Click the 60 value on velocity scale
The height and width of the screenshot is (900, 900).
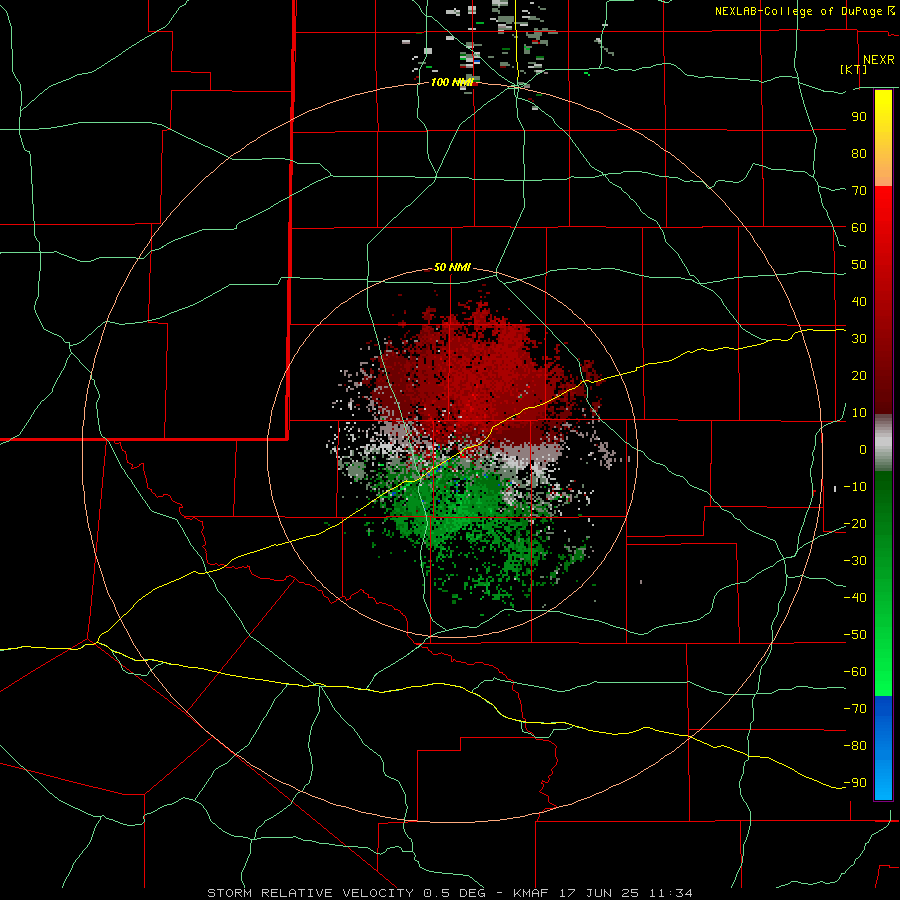[859, 227]
